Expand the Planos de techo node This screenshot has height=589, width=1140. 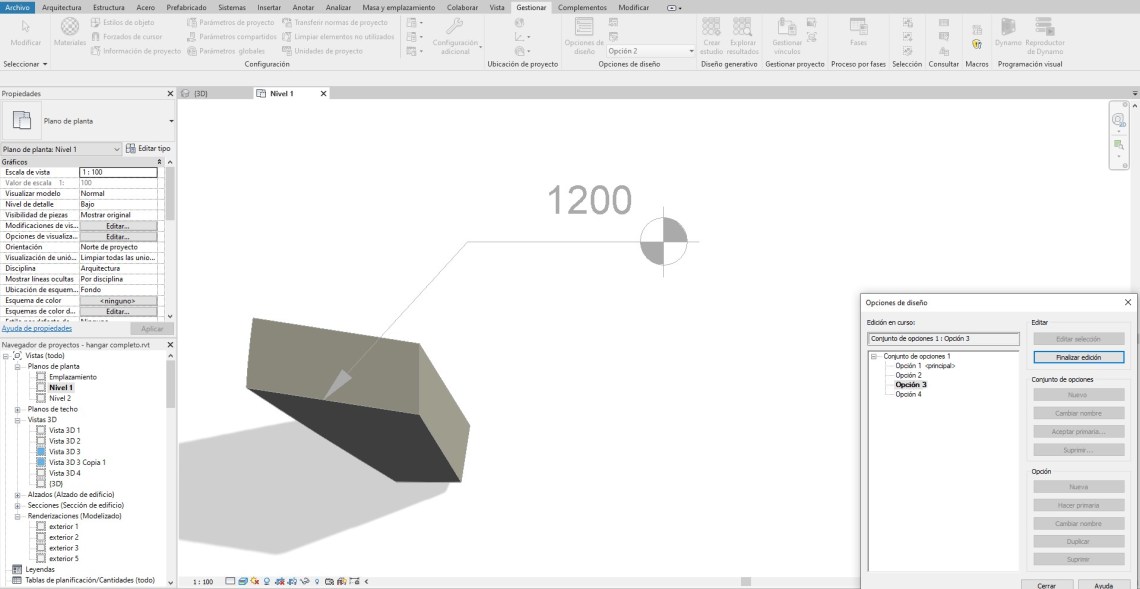(x=18, y=409)
